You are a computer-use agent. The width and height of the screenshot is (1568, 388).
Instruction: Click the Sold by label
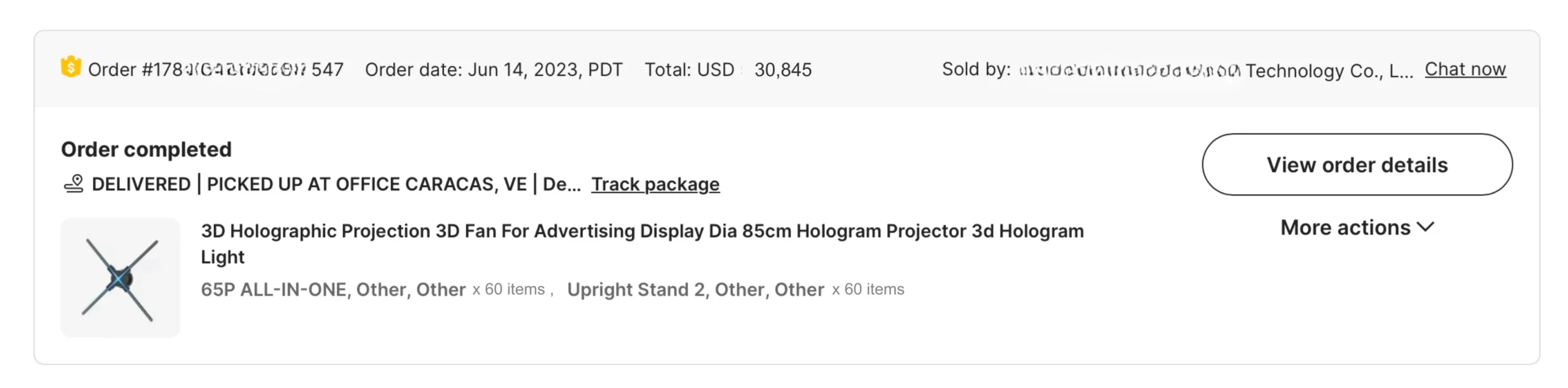976,70
